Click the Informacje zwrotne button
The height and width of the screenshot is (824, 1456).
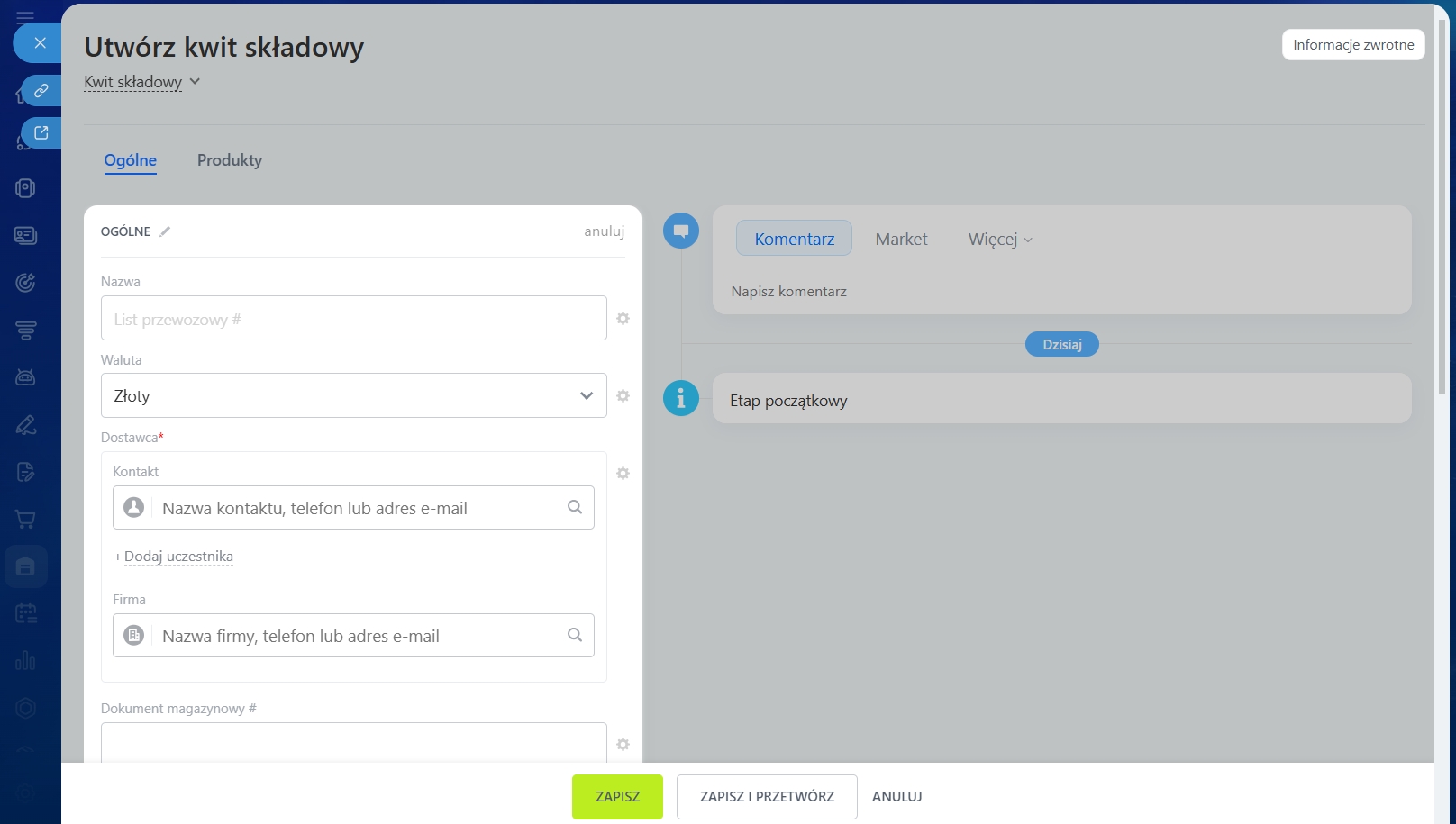point(1352,45)
